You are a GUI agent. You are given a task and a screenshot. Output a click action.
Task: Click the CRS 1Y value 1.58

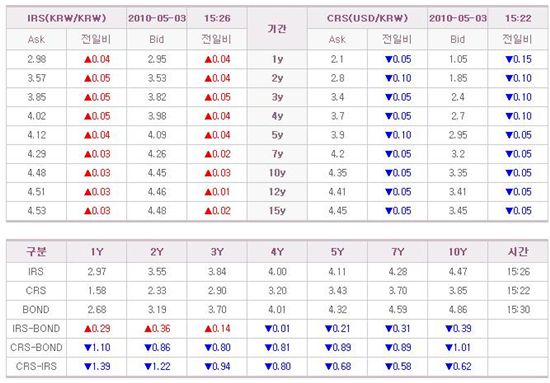tap(97, 291)
